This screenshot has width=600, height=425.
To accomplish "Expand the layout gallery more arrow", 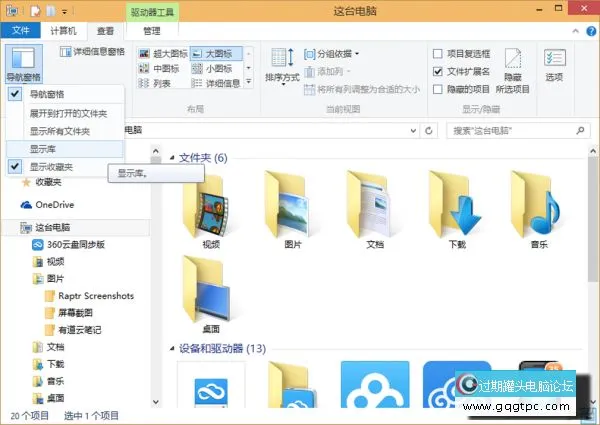I will click(249, 82).
